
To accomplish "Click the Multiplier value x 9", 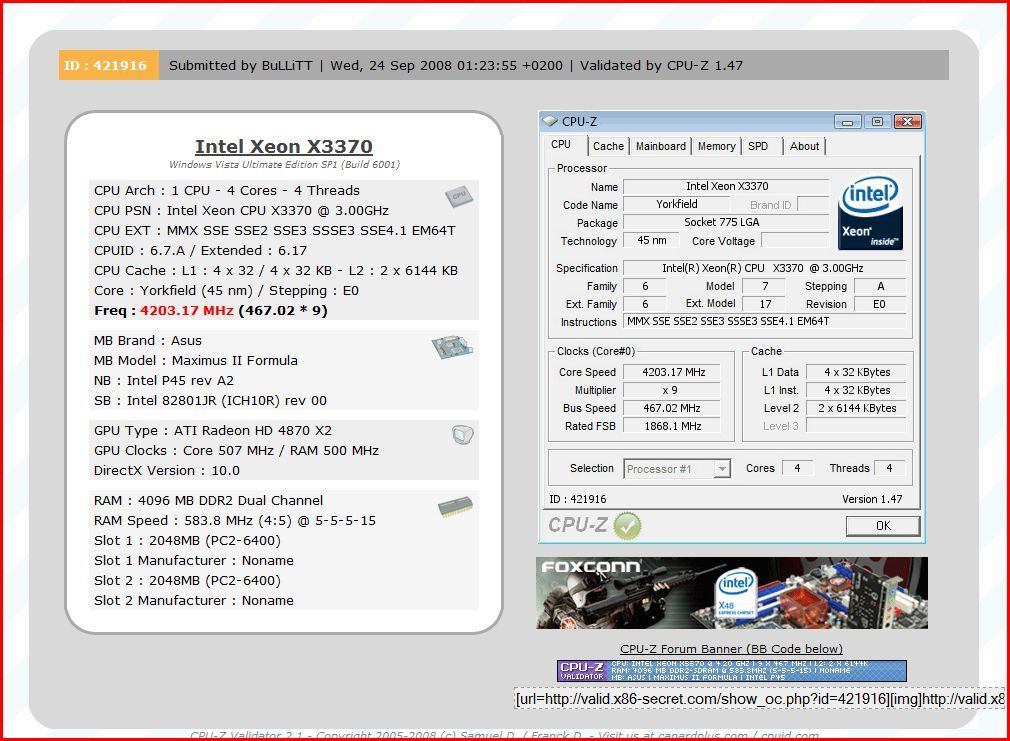I will [x=672, y=390].
